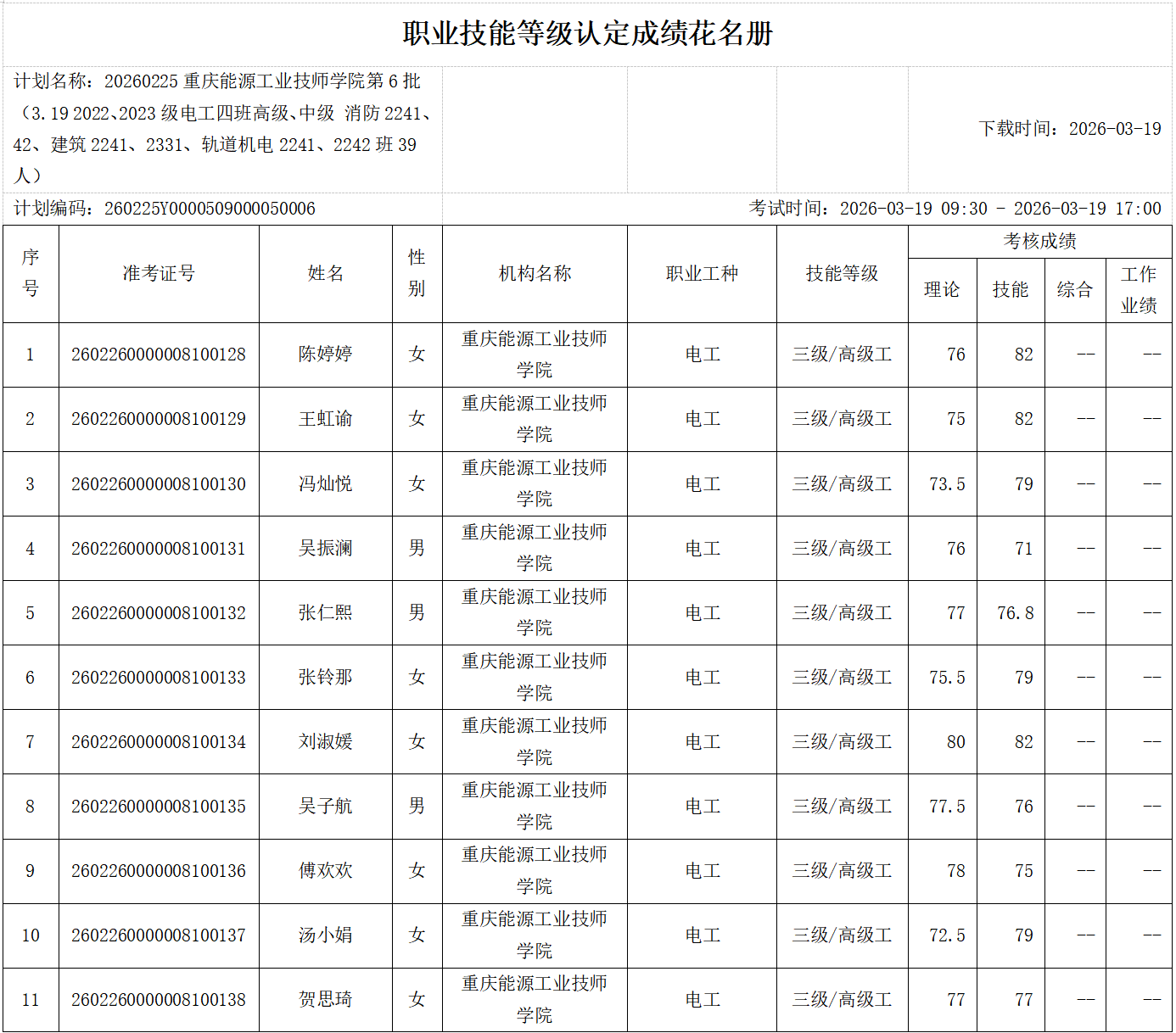Select the name cell 陈婷婷

click(x=326, y=354)
